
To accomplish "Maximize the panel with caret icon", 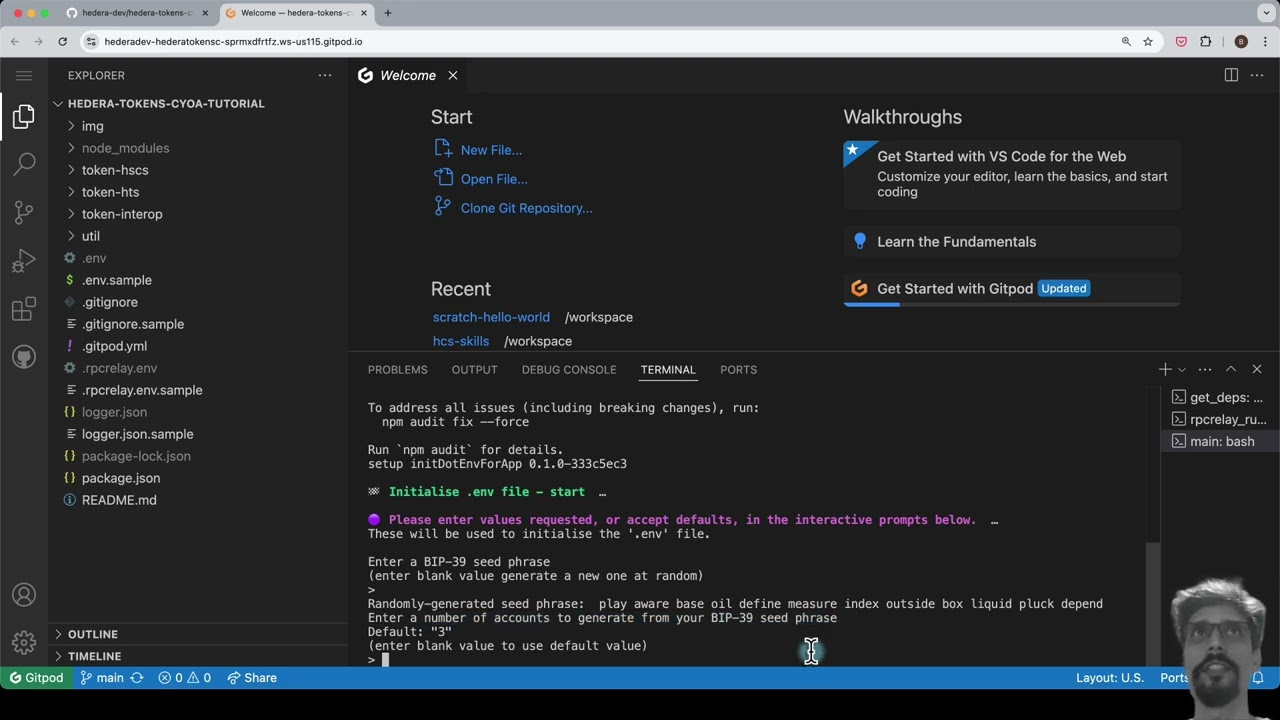I will click(1231, 369).
